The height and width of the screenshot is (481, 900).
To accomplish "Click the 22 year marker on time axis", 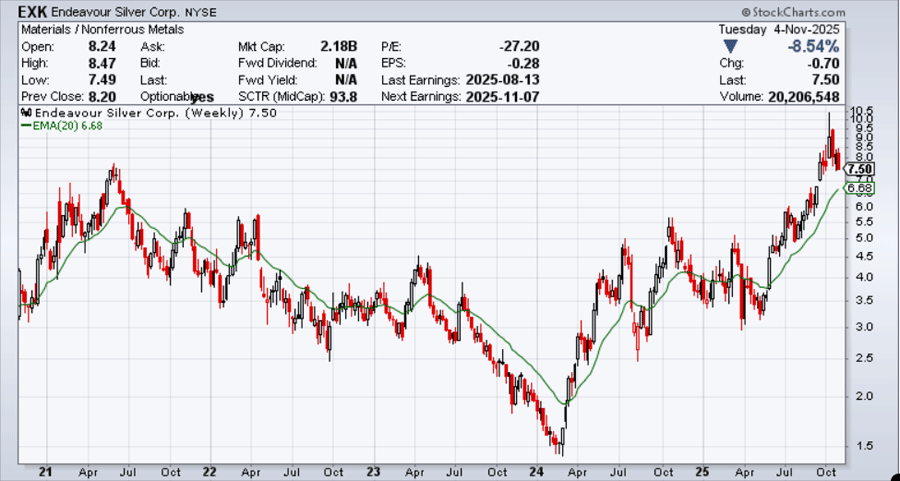I will point(210,471).
